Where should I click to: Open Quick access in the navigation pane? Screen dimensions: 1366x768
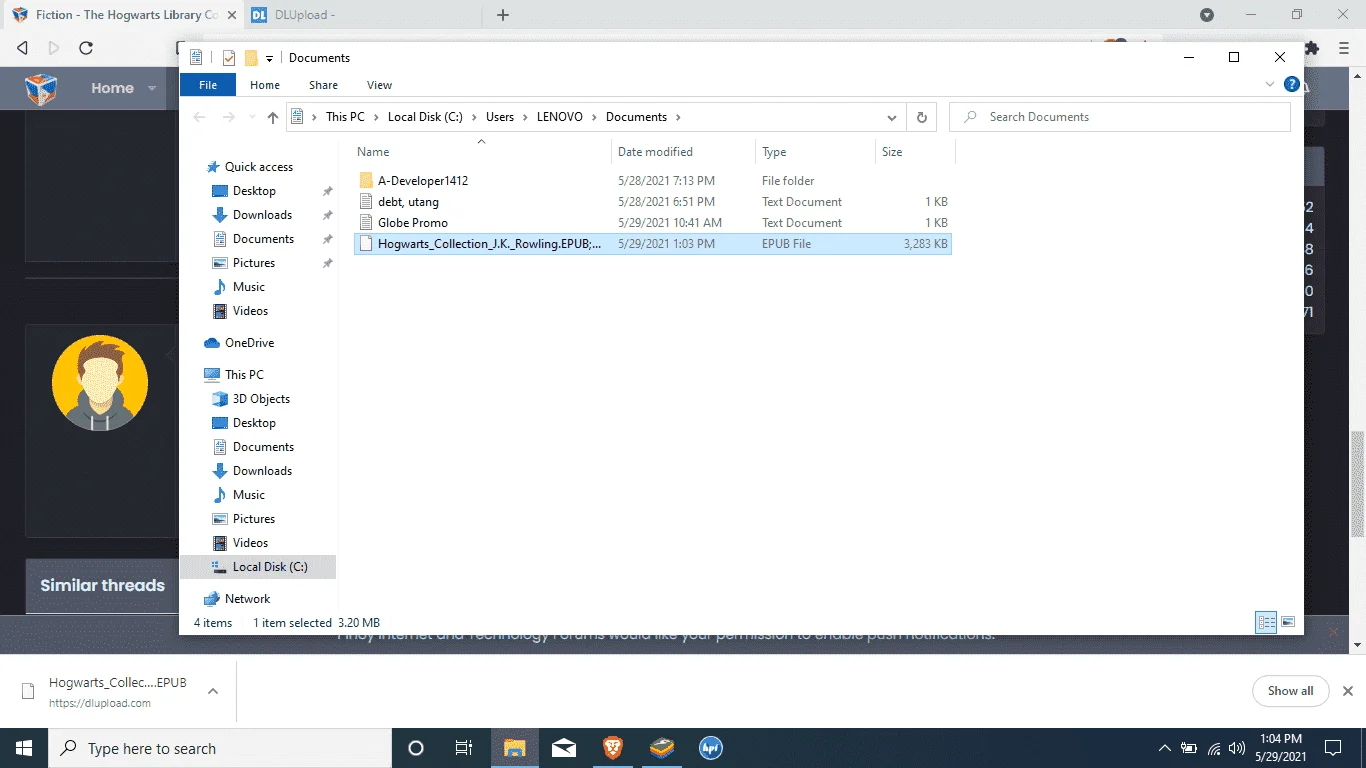point(258,167)
